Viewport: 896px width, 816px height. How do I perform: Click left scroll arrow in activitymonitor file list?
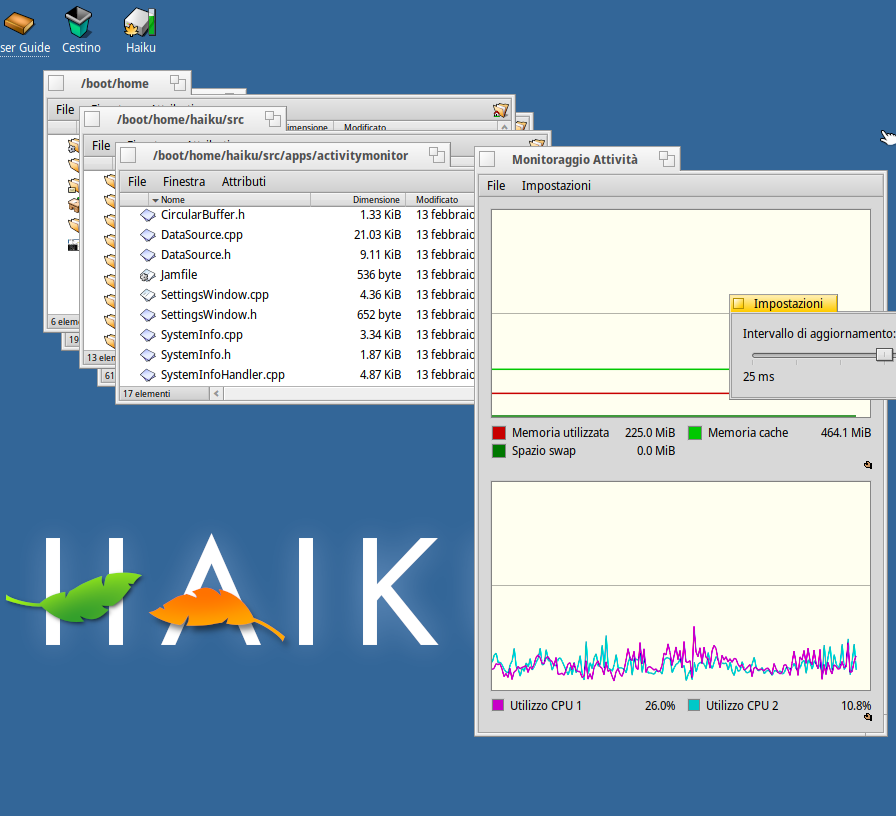coord(217,394)
